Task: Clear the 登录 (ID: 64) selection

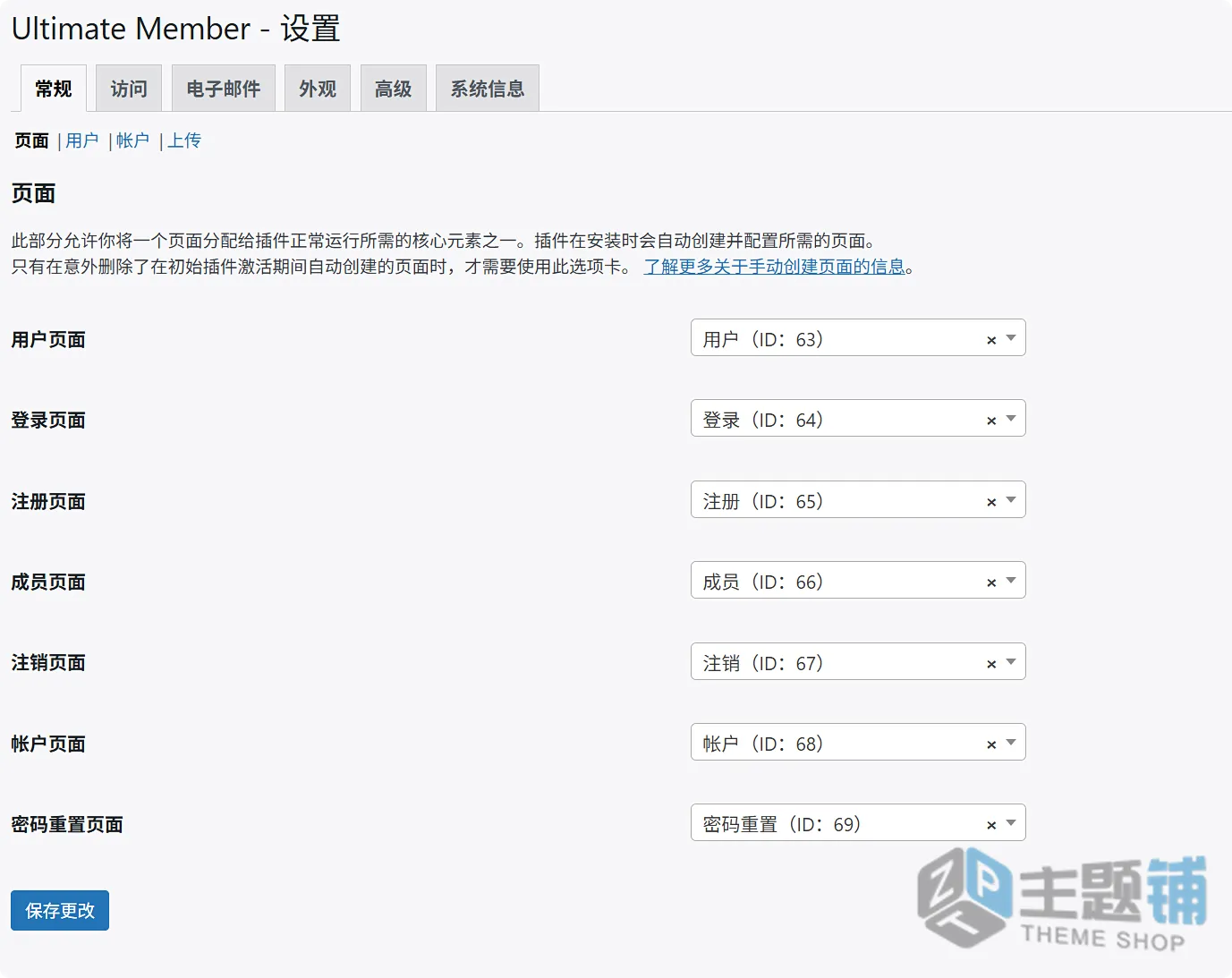Action: point(991,421)
